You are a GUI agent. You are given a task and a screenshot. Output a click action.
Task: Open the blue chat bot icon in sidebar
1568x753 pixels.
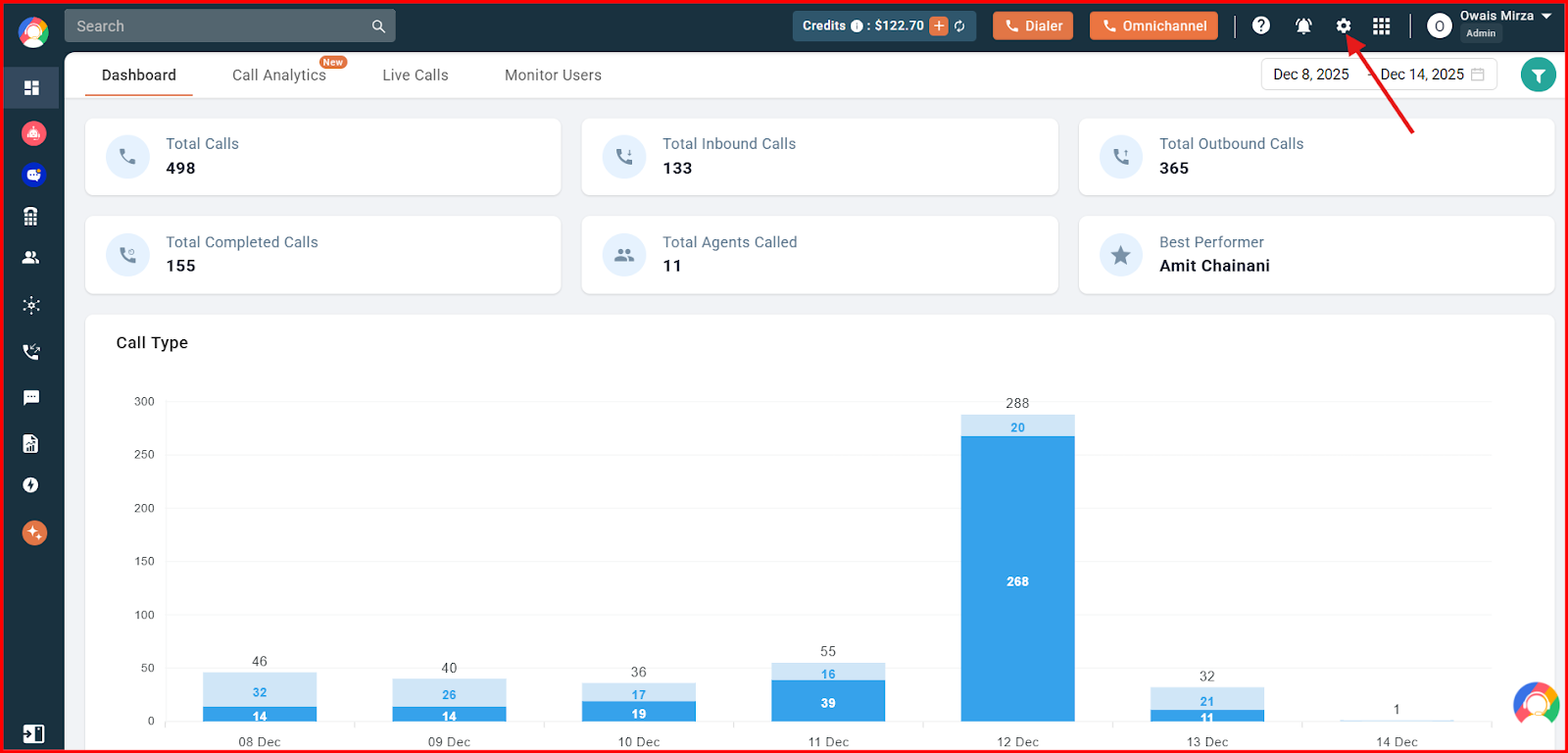click(33, 175)
